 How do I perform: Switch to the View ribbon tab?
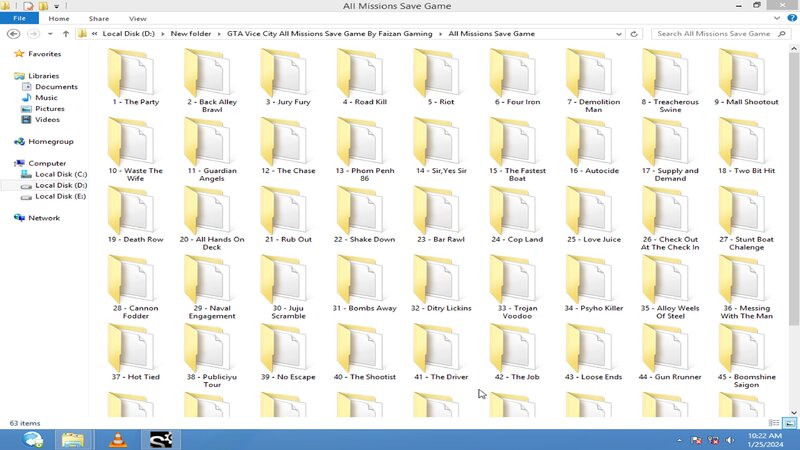tap(137, 18)
